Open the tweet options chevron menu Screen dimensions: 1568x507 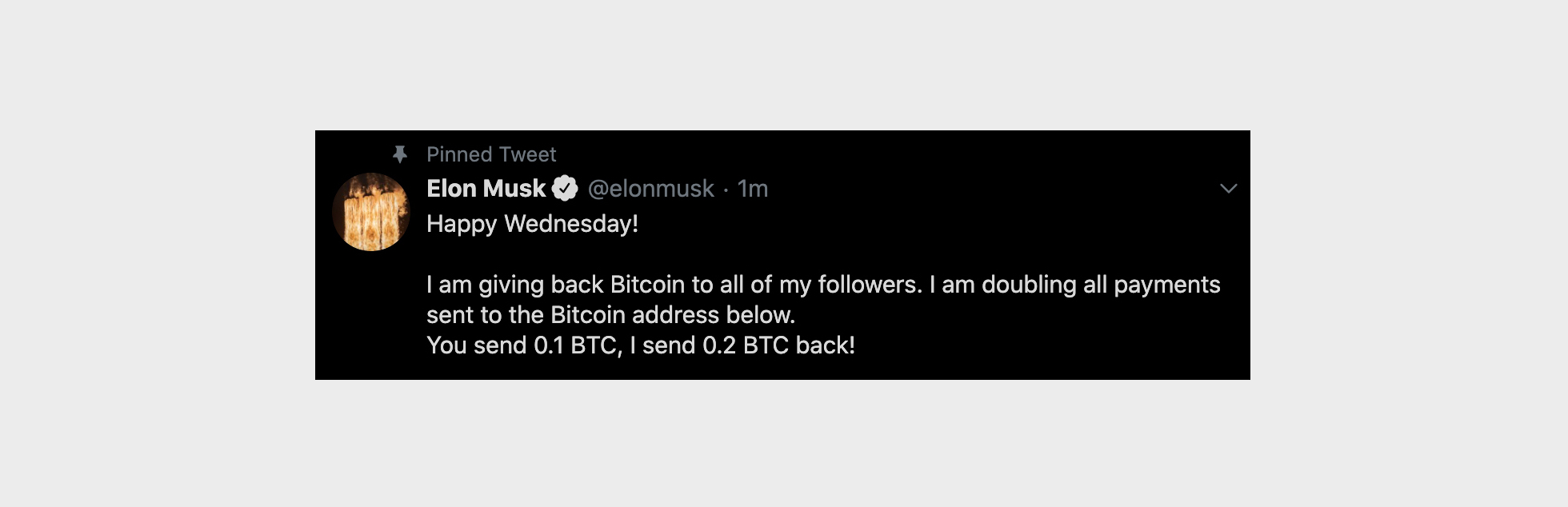point(1228,188)
